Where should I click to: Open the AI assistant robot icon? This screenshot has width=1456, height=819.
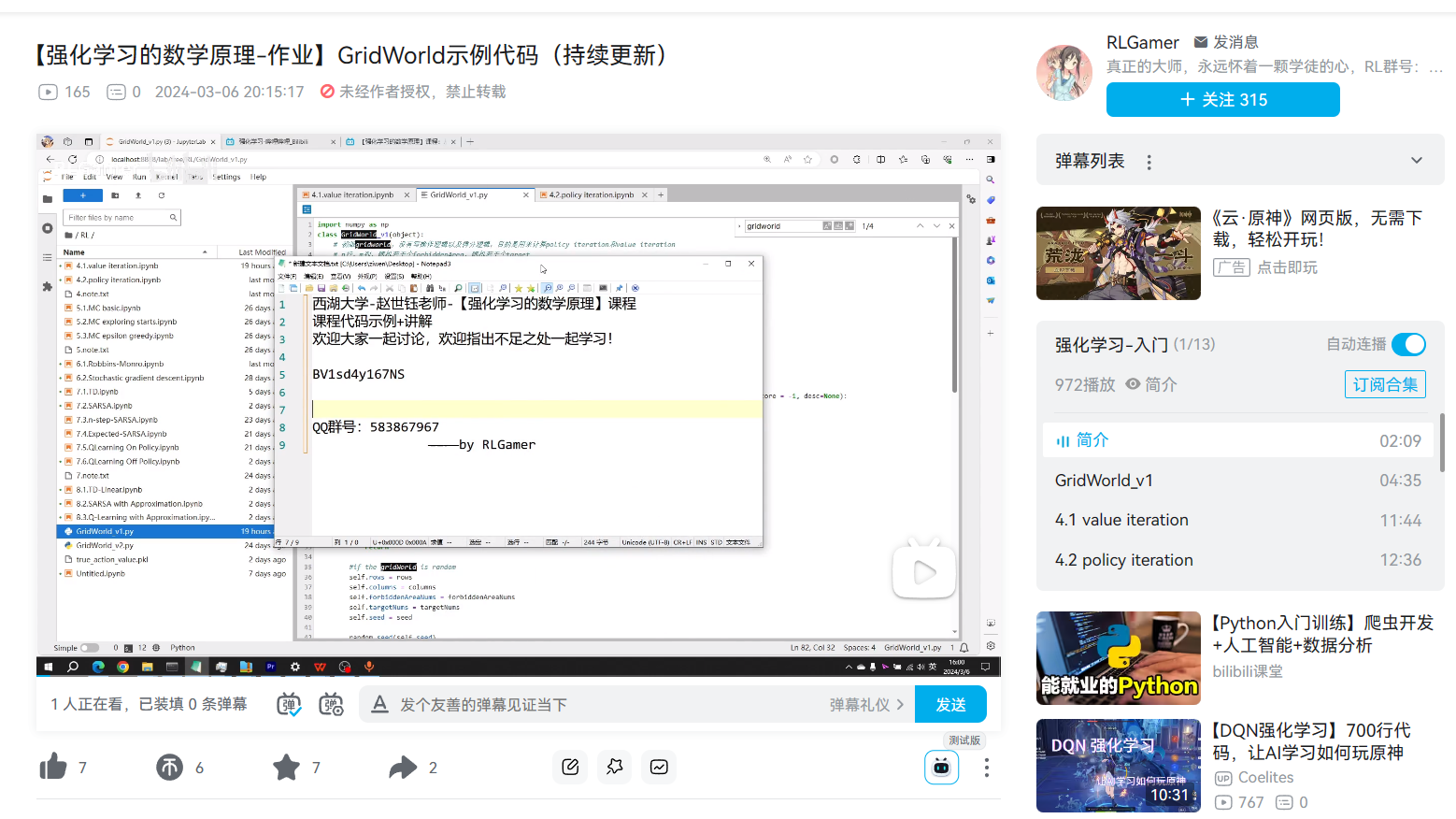point(941,768)
